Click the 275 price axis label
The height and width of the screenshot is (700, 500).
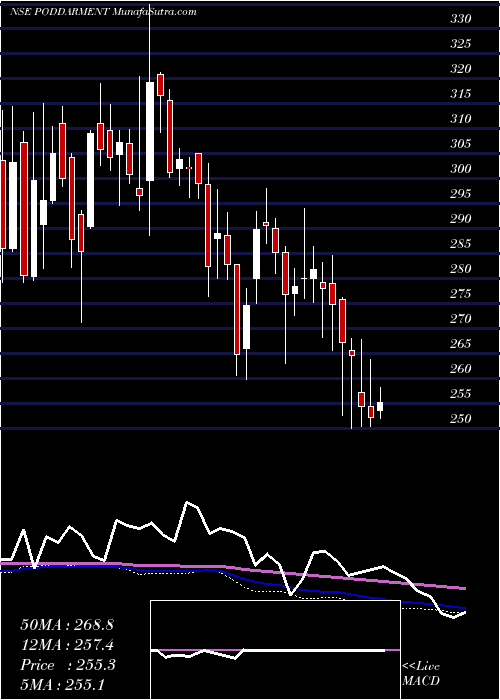click(x=460, y=294)
